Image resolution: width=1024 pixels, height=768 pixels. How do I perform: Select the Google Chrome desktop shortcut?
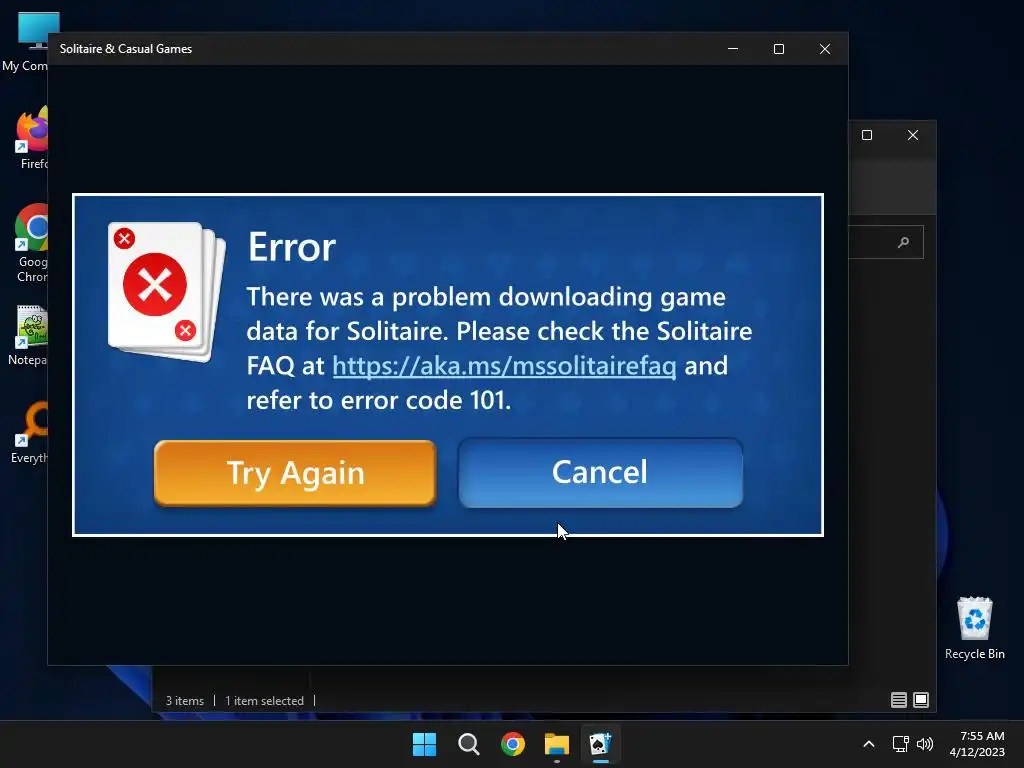(x=29, y=244)
